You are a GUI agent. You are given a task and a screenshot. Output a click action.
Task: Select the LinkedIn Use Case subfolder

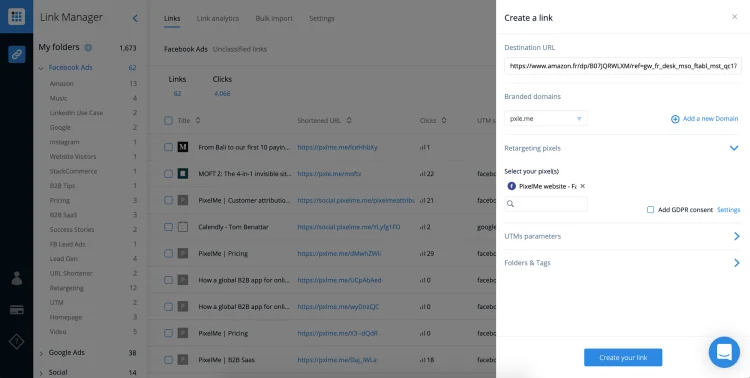click(76, 113)
